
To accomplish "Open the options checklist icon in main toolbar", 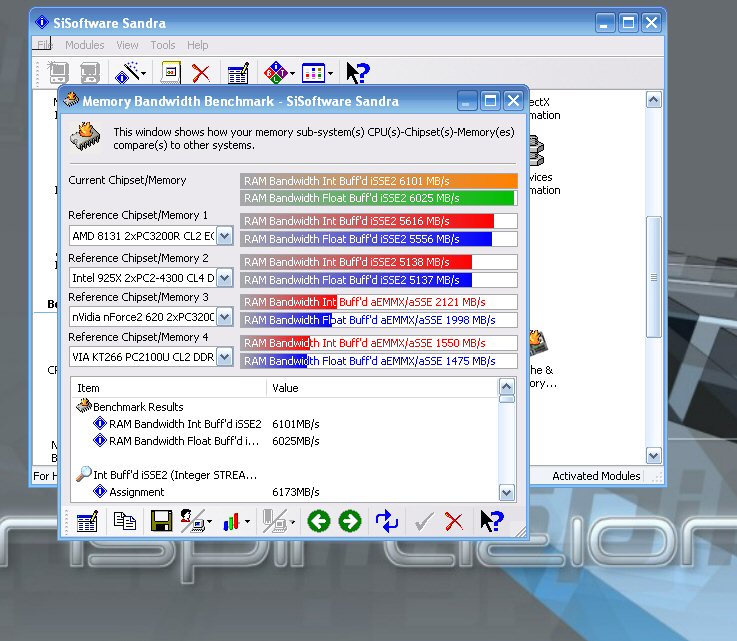I will (238, 73).
